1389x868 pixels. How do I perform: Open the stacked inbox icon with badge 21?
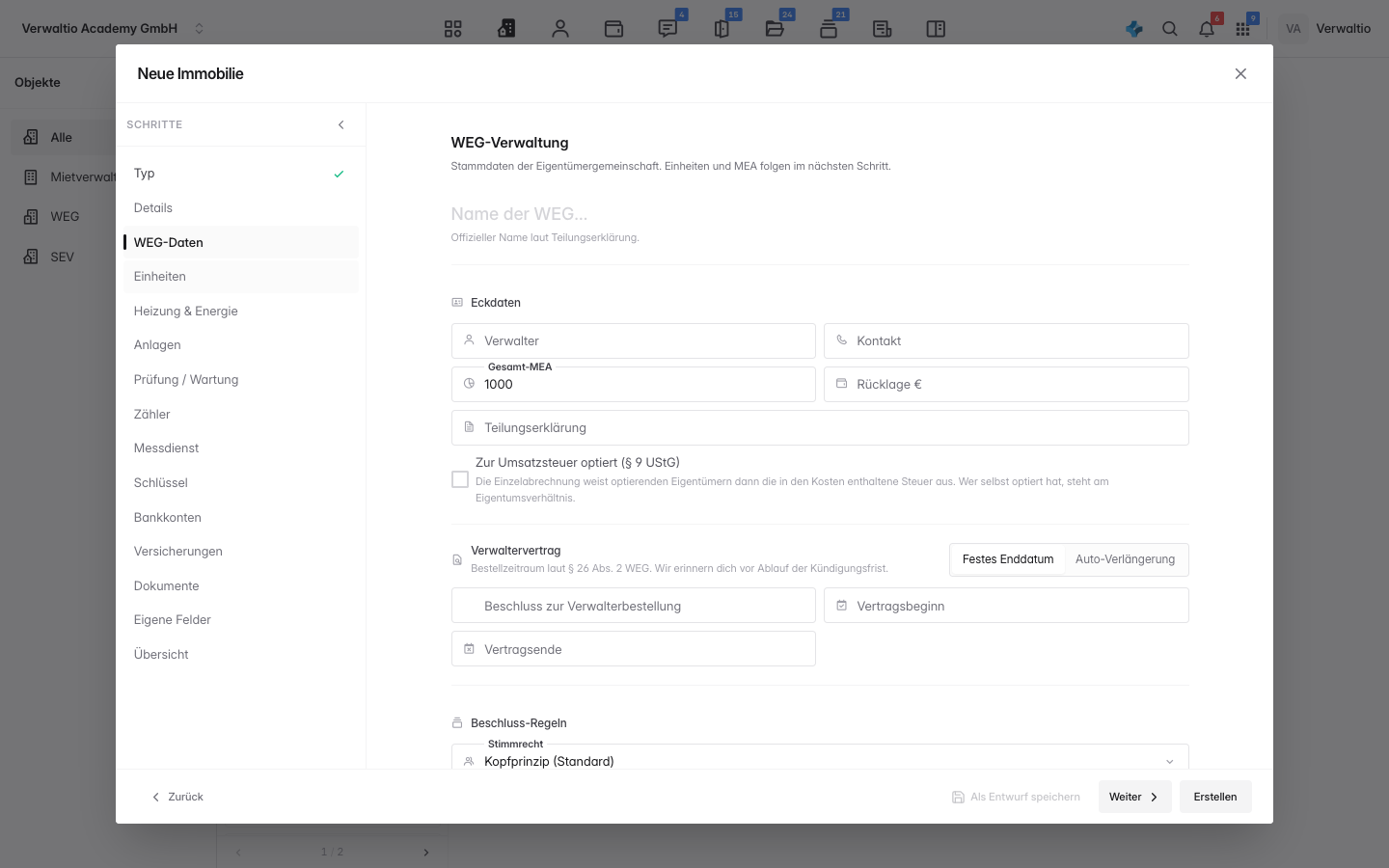[829, 29]
